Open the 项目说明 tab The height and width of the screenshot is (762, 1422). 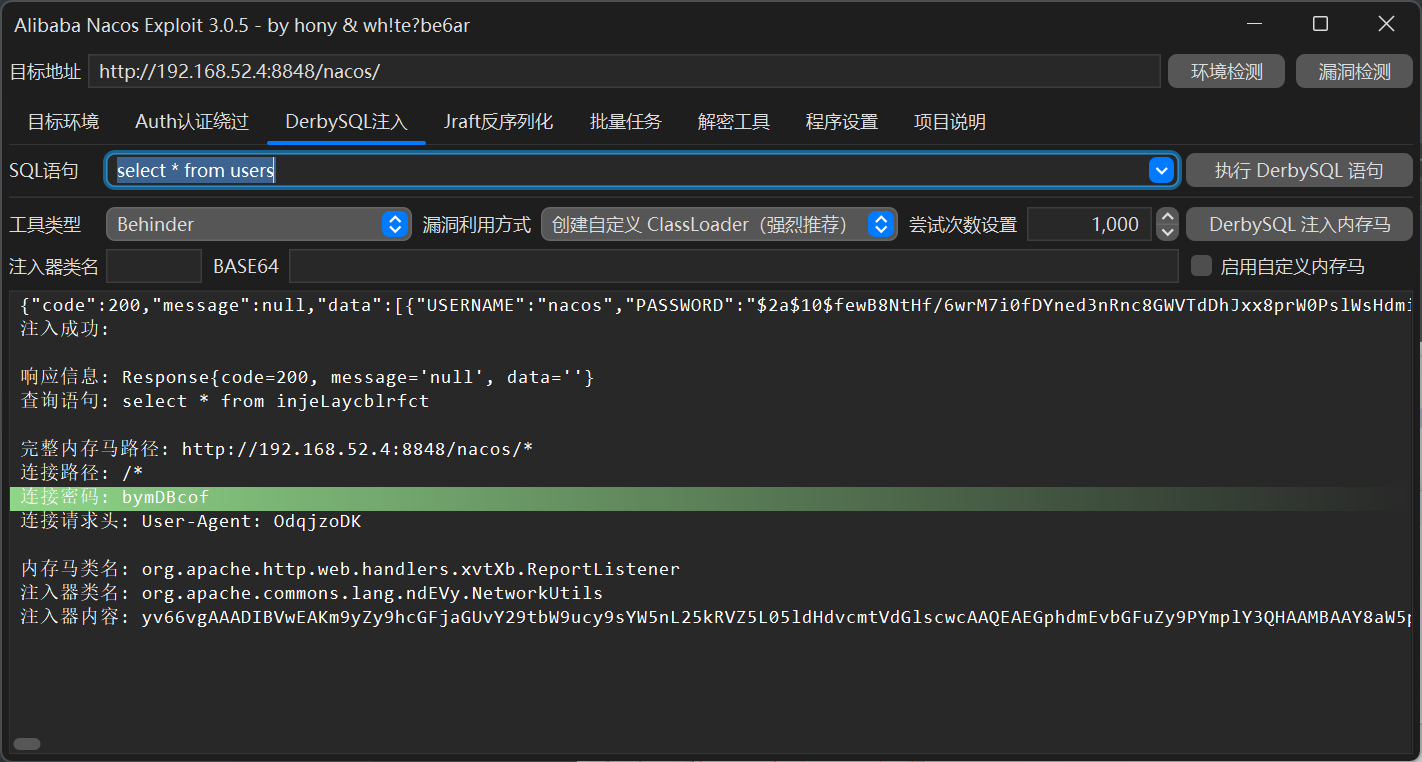950,122
